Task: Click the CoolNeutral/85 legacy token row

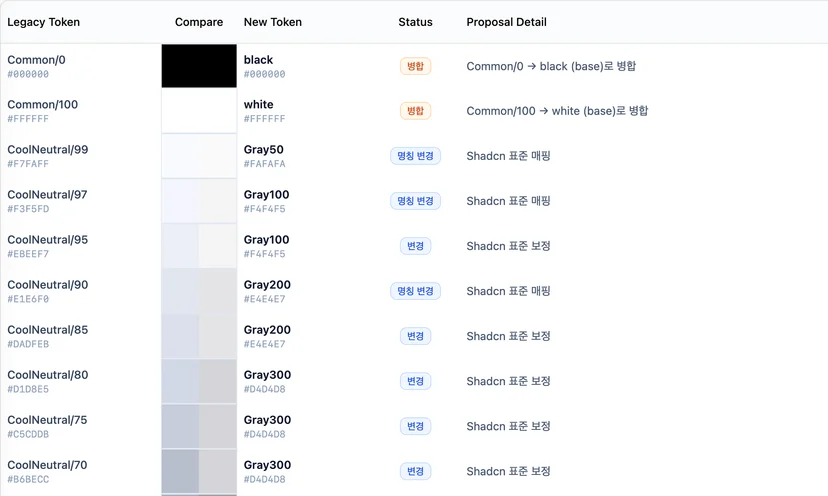Action: click(414, 336)
